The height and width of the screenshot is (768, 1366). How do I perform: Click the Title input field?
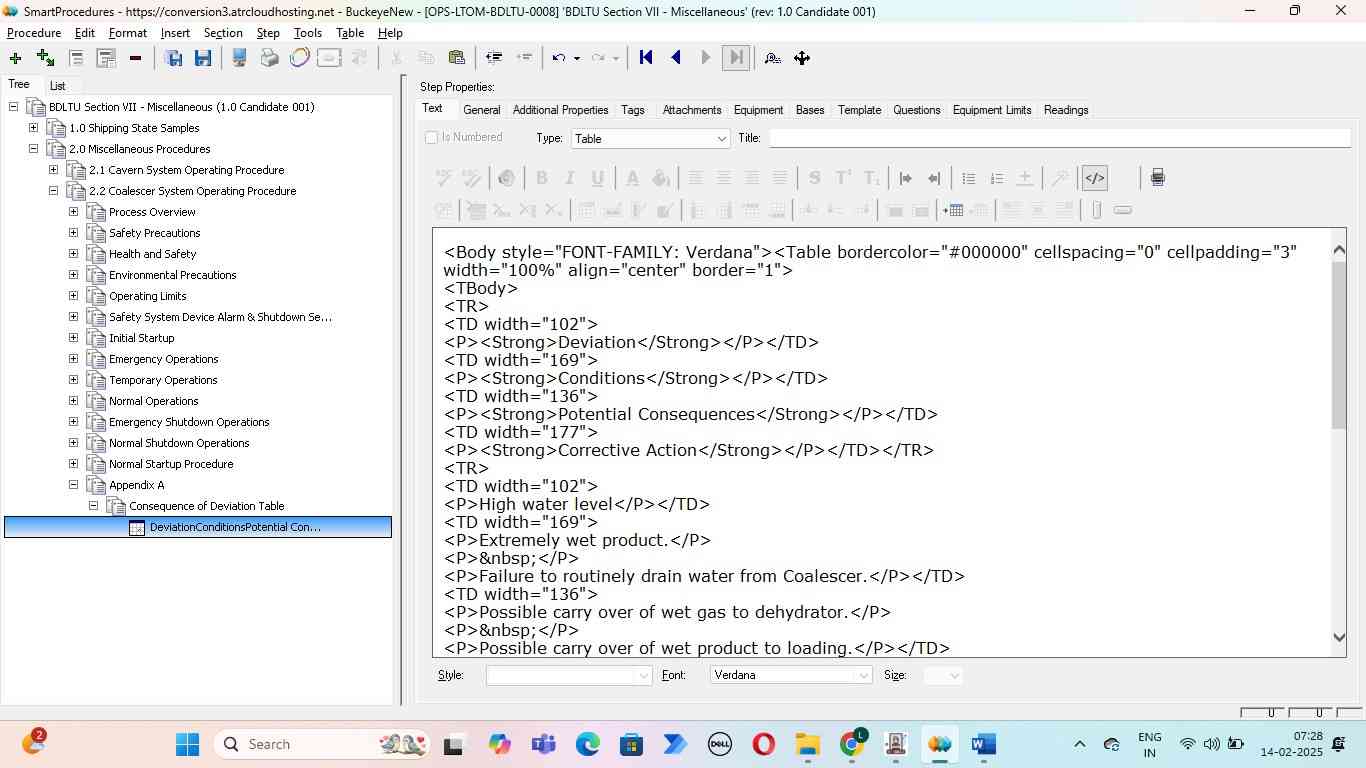[1059, 138]
